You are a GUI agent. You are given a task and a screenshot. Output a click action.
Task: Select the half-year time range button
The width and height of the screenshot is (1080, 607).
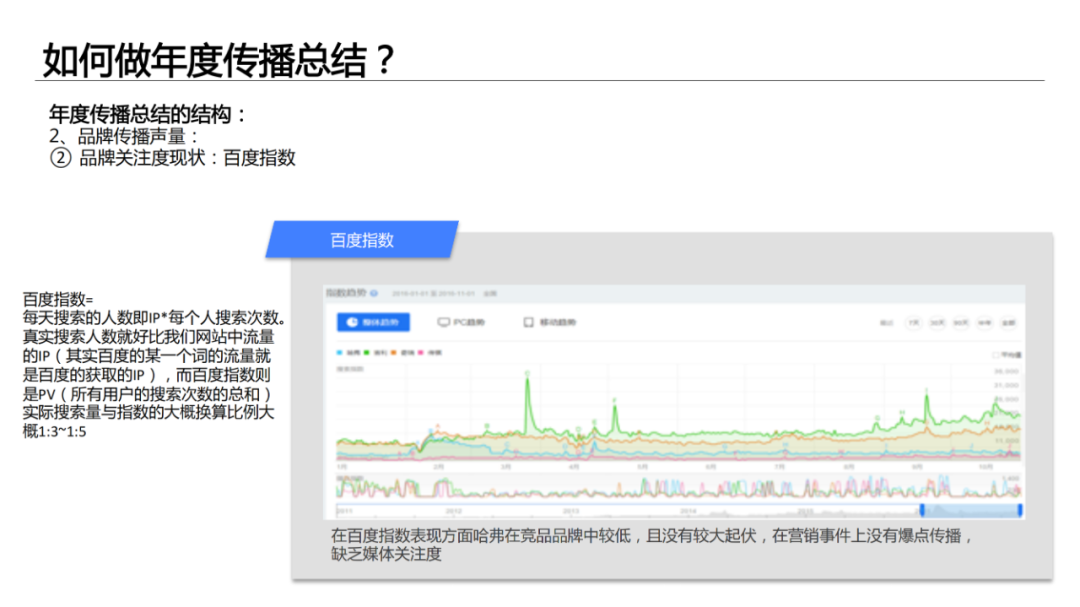tap(984, 322)
